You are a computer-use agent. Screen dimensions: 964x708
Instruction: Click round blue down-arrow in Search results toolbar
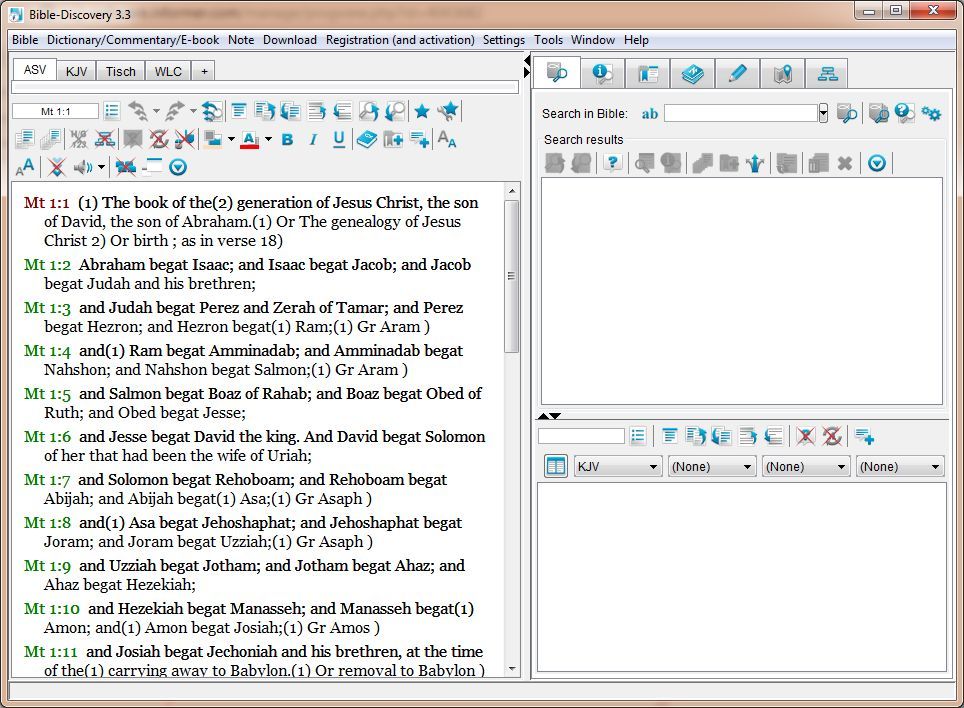877,163
